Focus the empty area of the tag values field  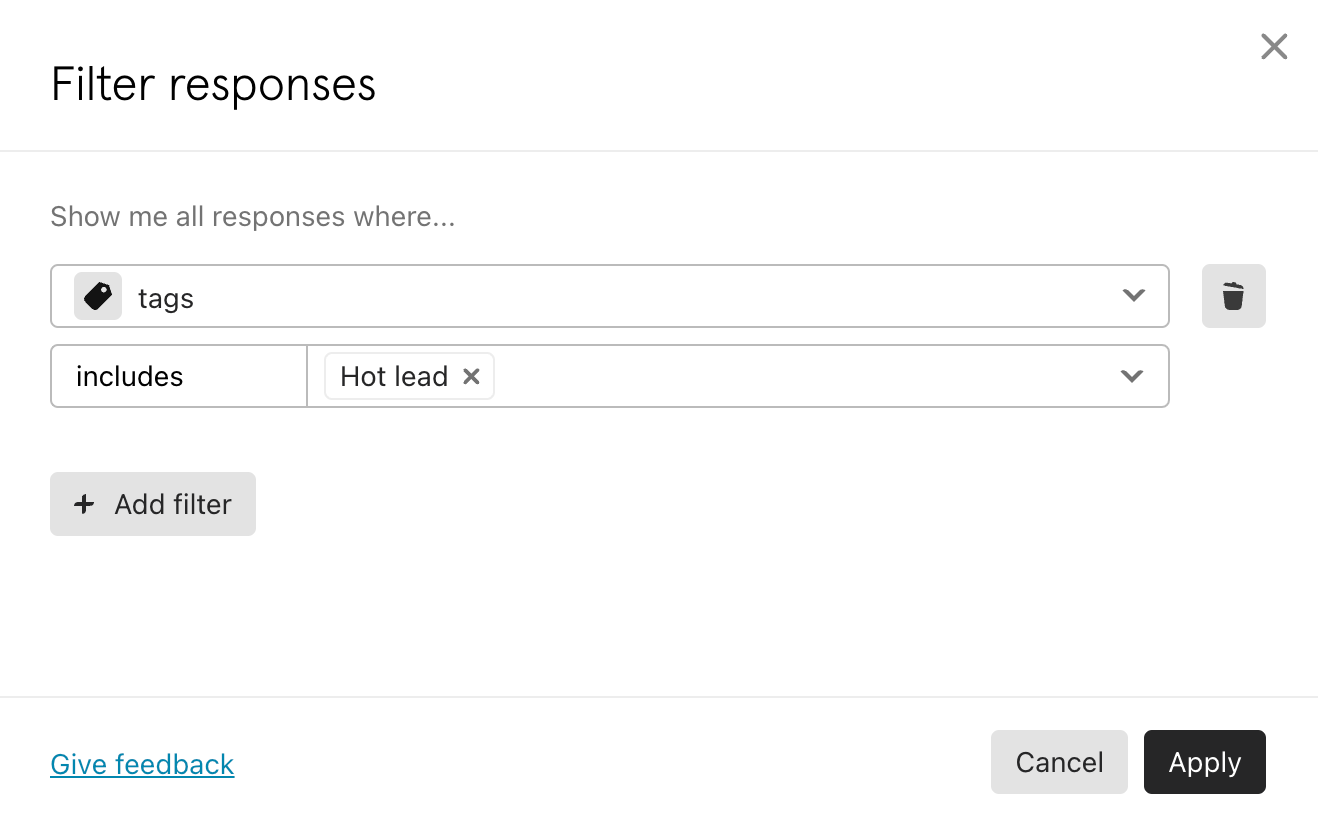point(800,376)
